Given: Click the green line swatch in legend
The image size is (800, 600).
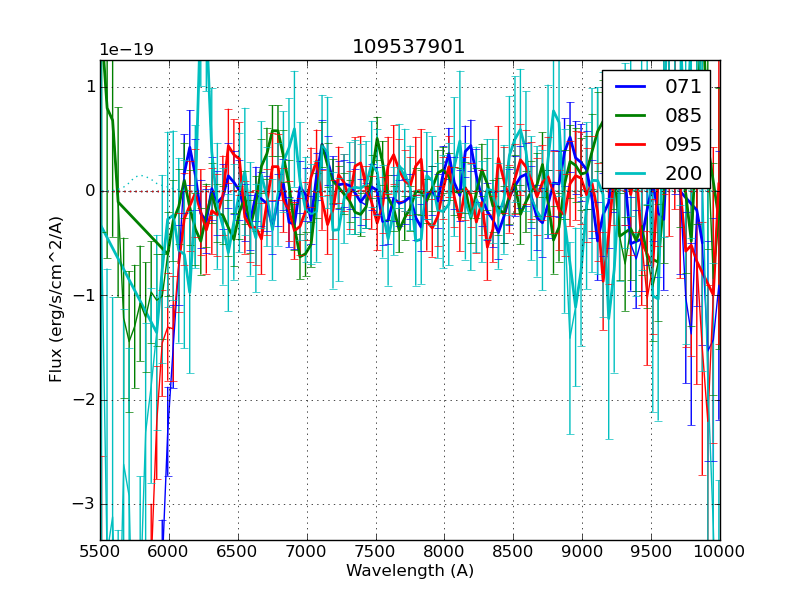Looking at the screenshot, I should point(632,116).
